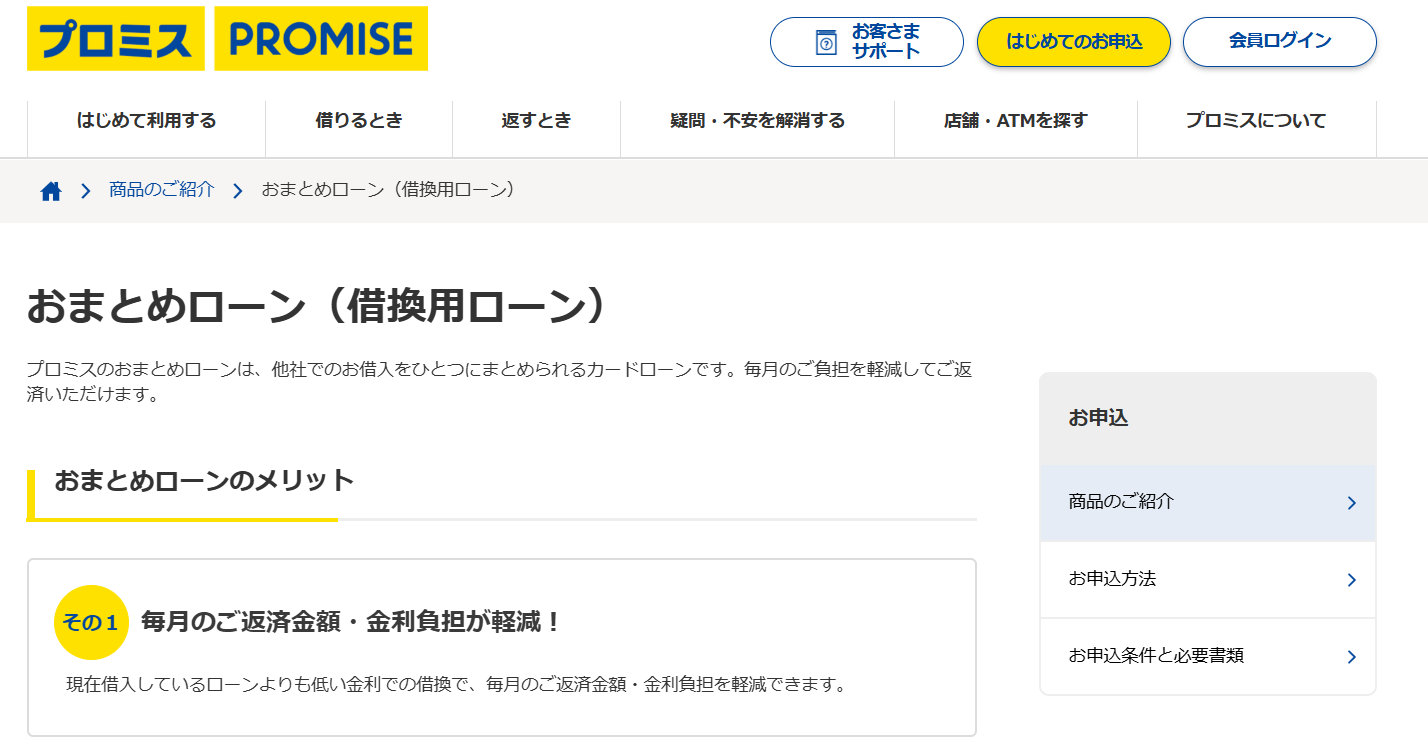Open the 借りるとき menu
This screenshot has width=1428, height=747.
(x=359, y=121)
